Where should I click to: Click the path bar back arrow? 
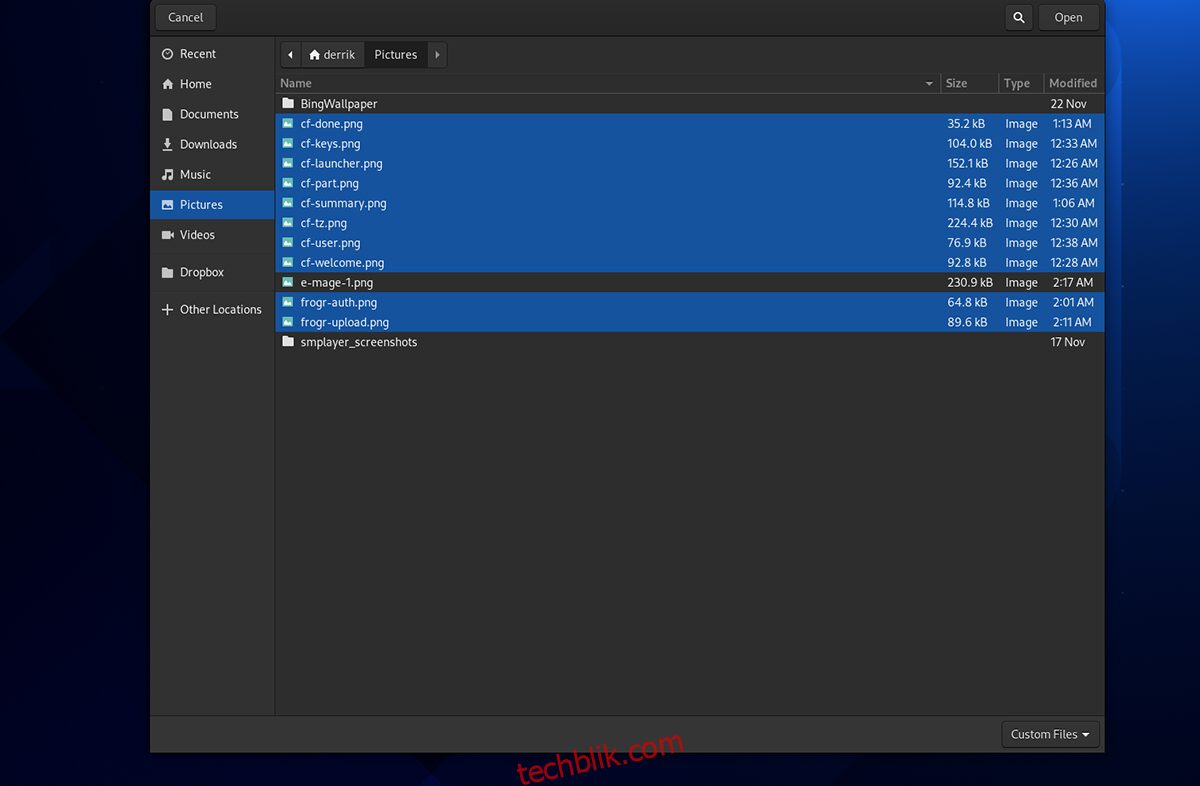pyautogui.click(x=290, y=55)
